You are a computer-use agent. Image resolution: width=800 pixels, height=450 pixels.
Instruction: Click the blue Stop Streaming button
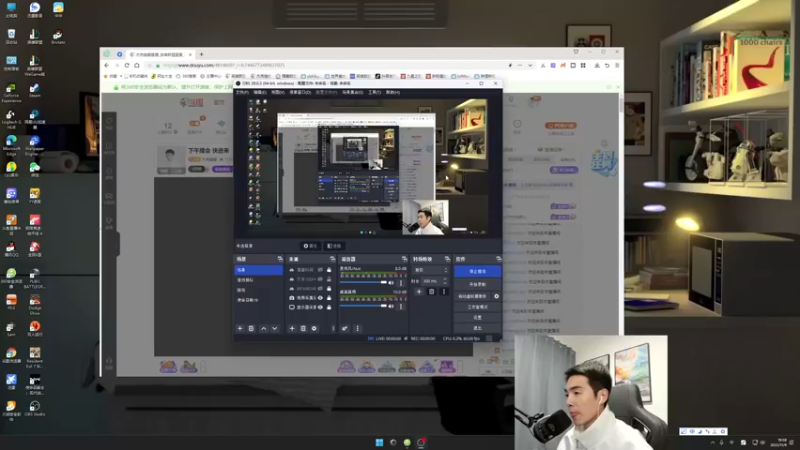(x=478, y=271)
